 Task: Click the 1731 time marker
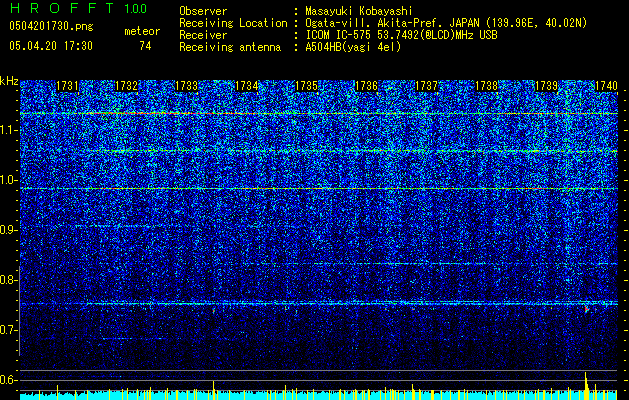click(x=67, y=86)
